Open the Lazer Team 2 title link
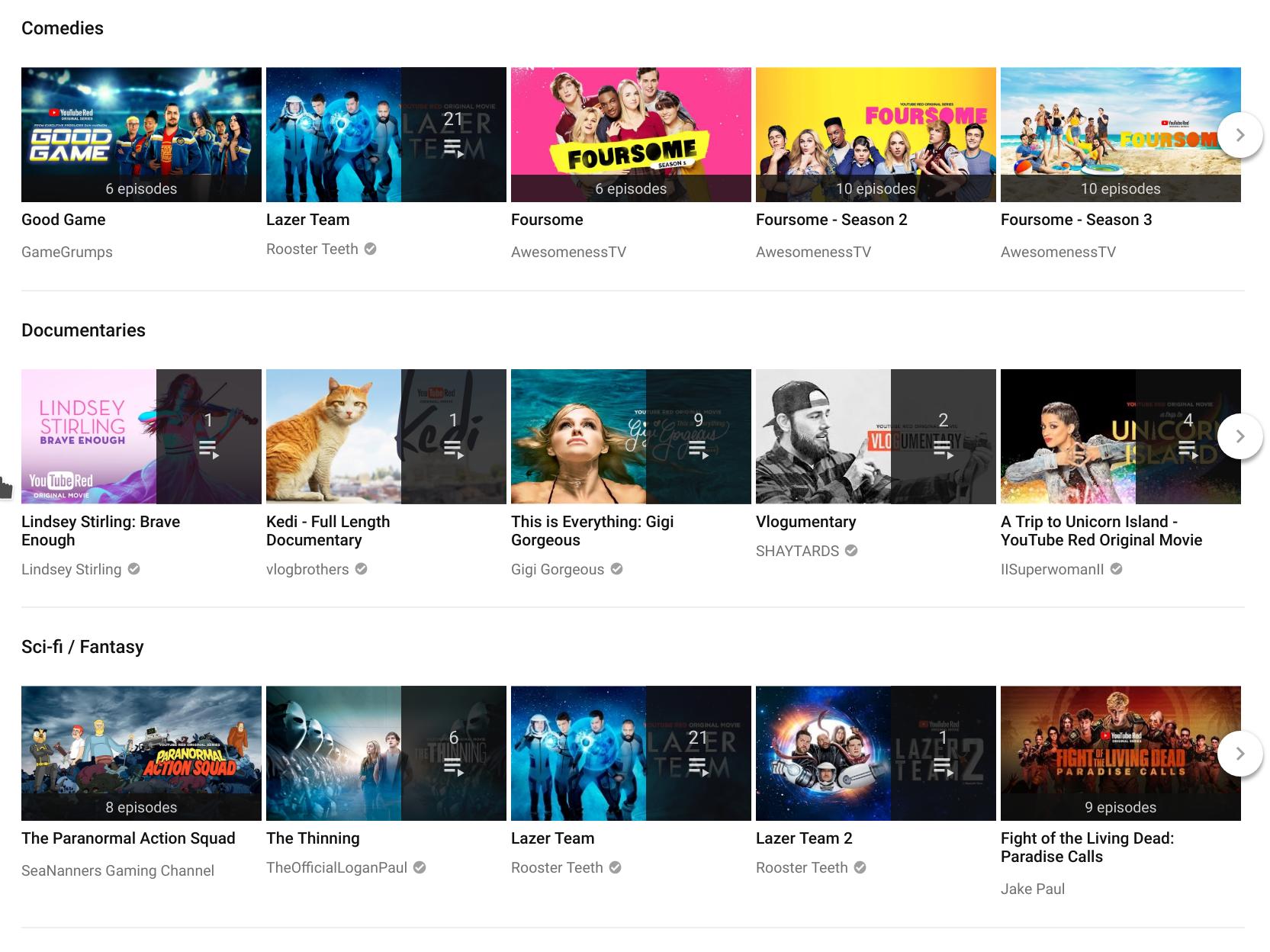This screenshot has height=952, width=1270. (804, 838)
